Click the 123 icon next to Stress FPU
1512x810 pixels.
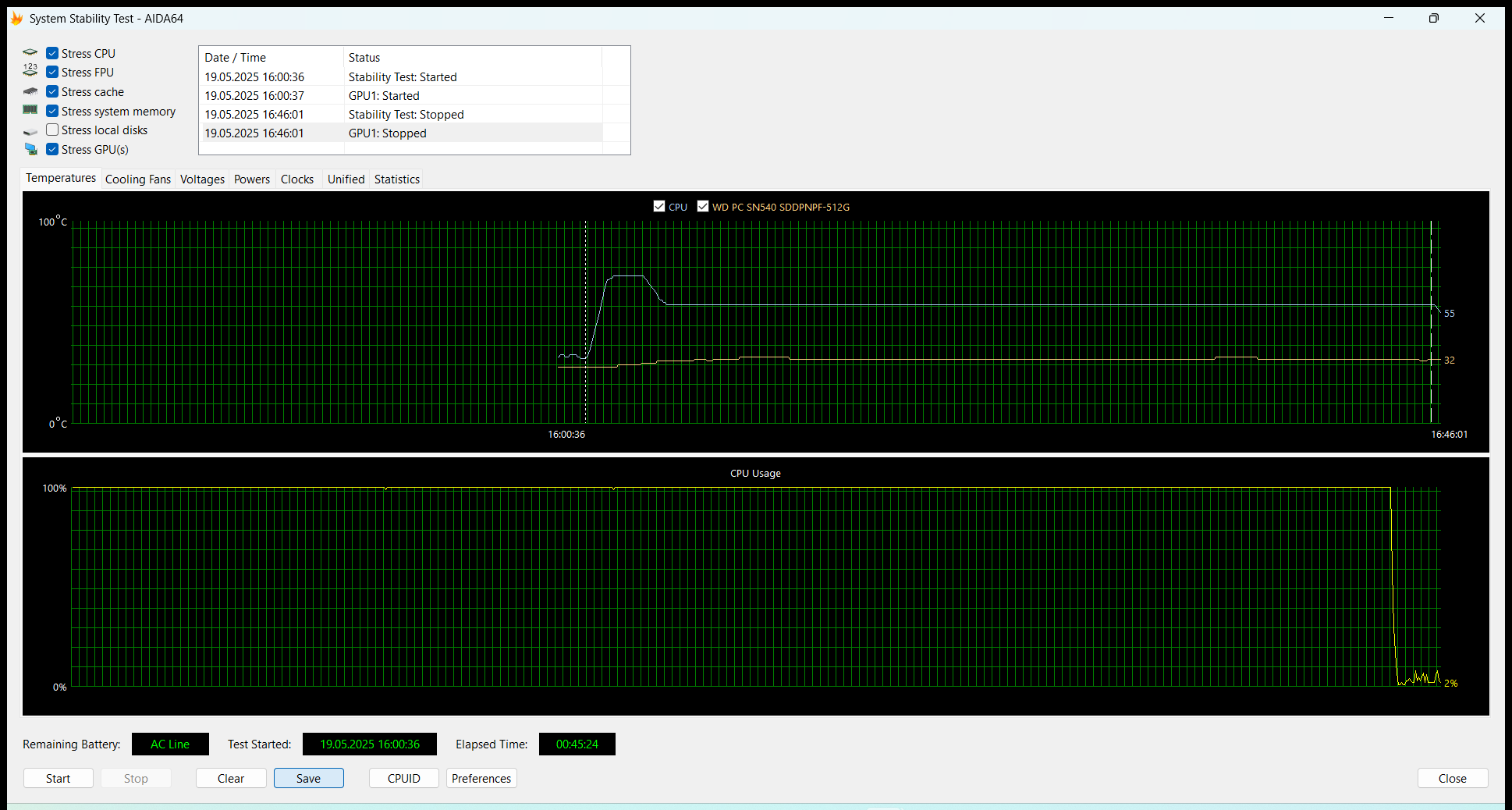coord(30,72)
